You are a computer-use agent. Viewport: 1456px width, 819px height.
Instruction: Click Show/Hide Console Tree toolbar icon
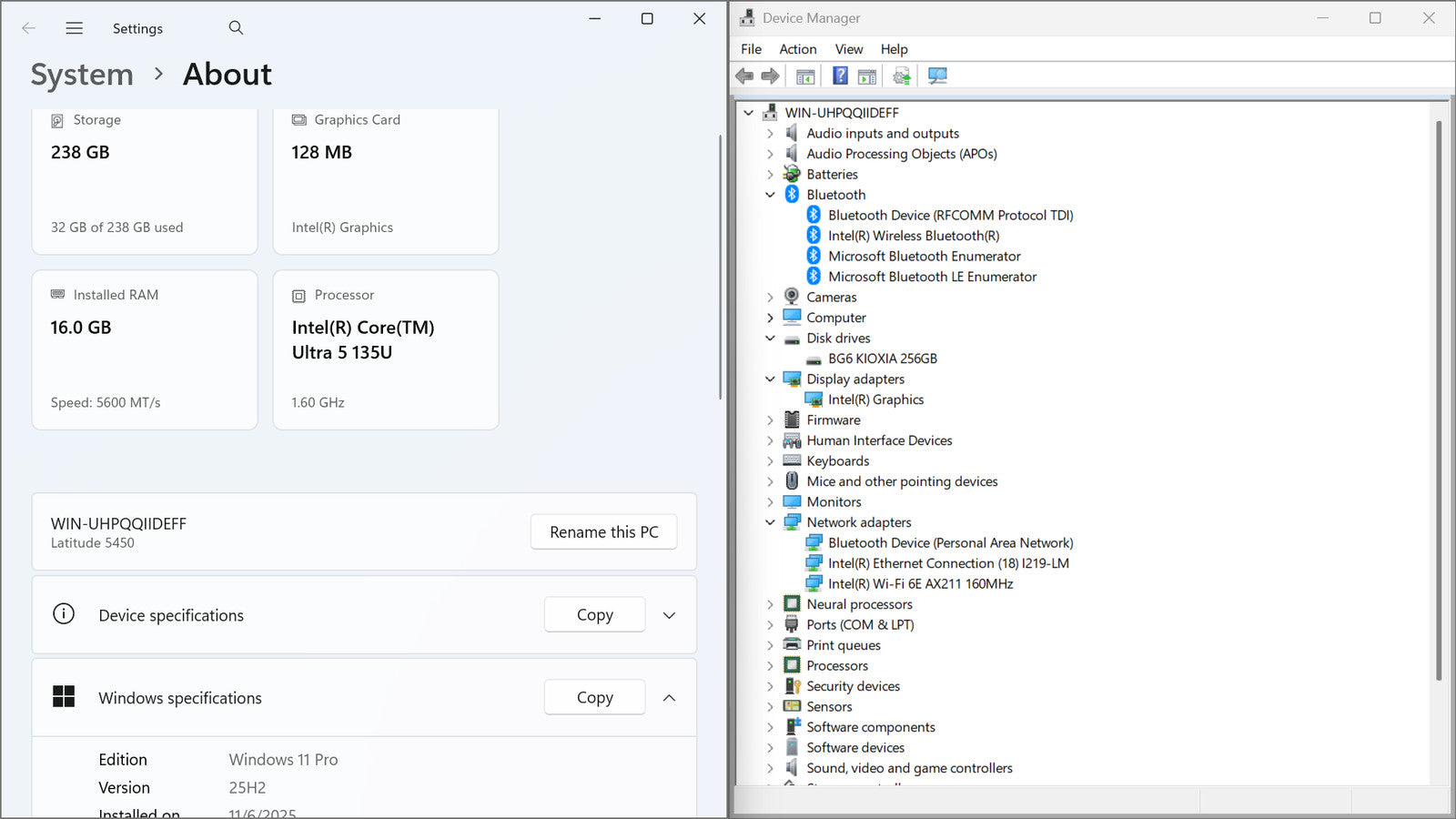(805, 76)
